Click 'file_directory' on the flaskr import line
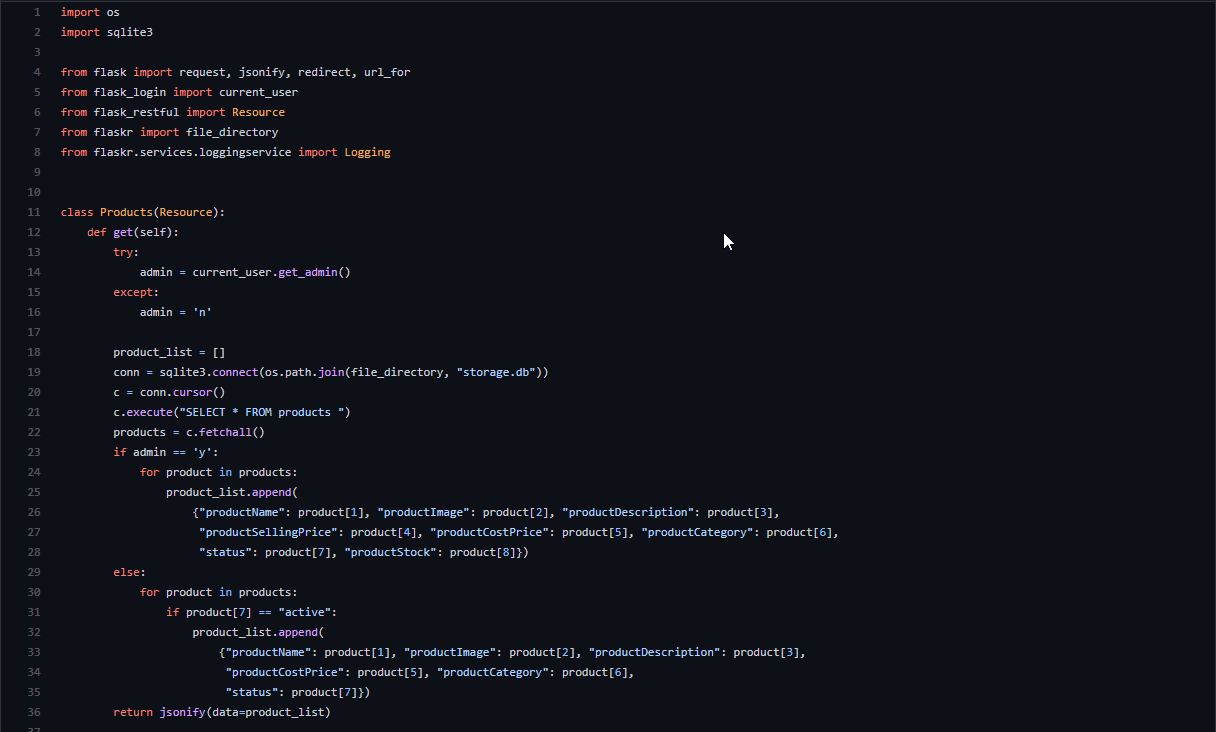 click(232, 132)
